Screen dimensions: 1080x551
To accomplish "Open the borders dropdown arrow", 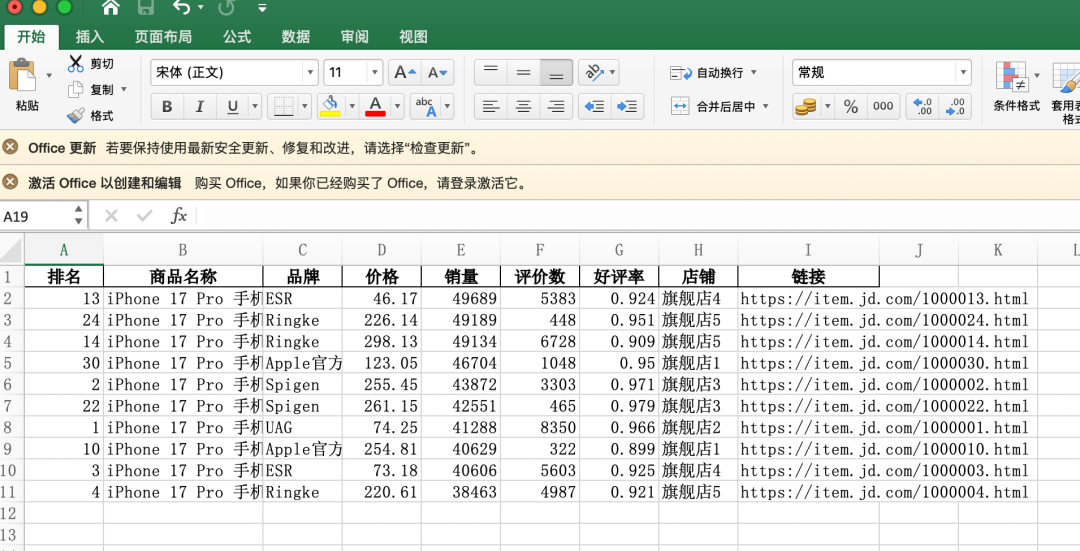I will (x=305, y=106).
